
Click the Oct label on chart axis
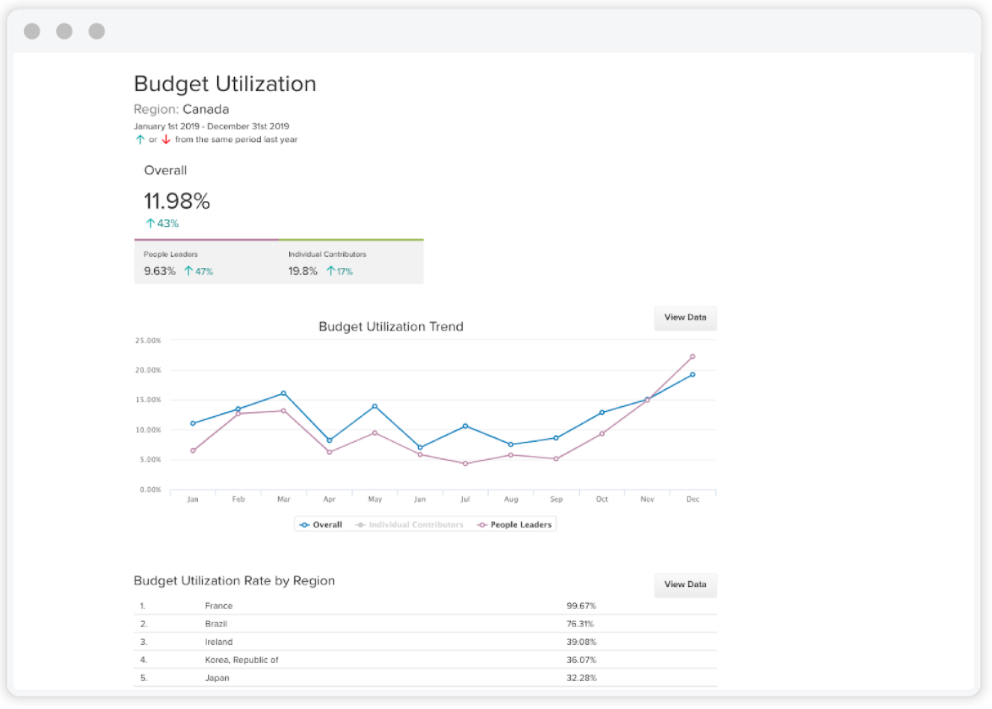click(602, 499)
